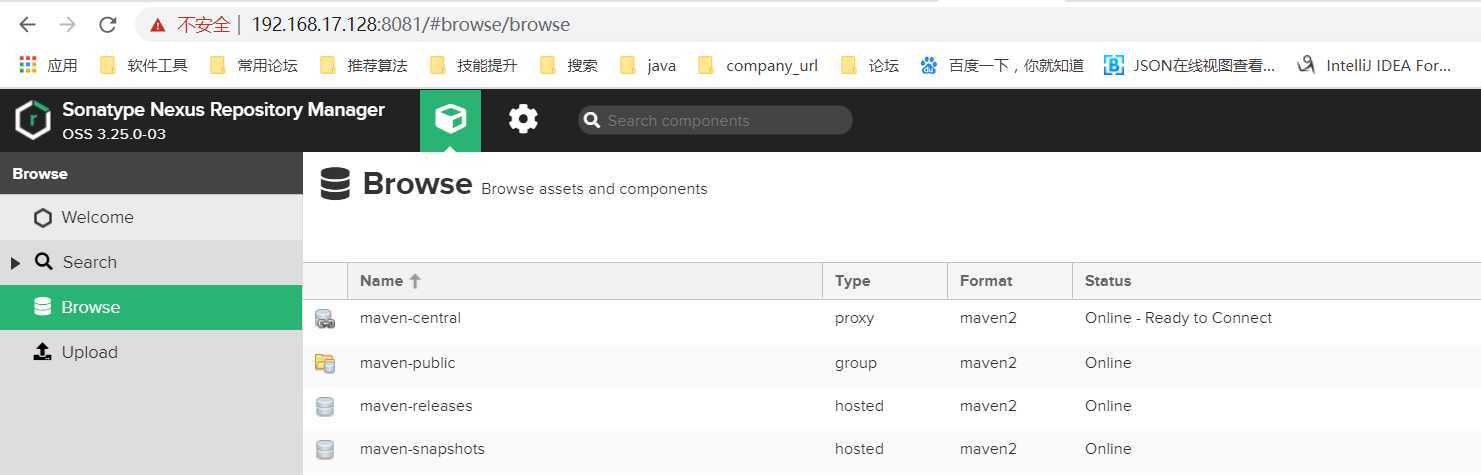The image size is (1481, 475).
Task: Click 'Online - Ready to Connect' status
Action: 1178,318
